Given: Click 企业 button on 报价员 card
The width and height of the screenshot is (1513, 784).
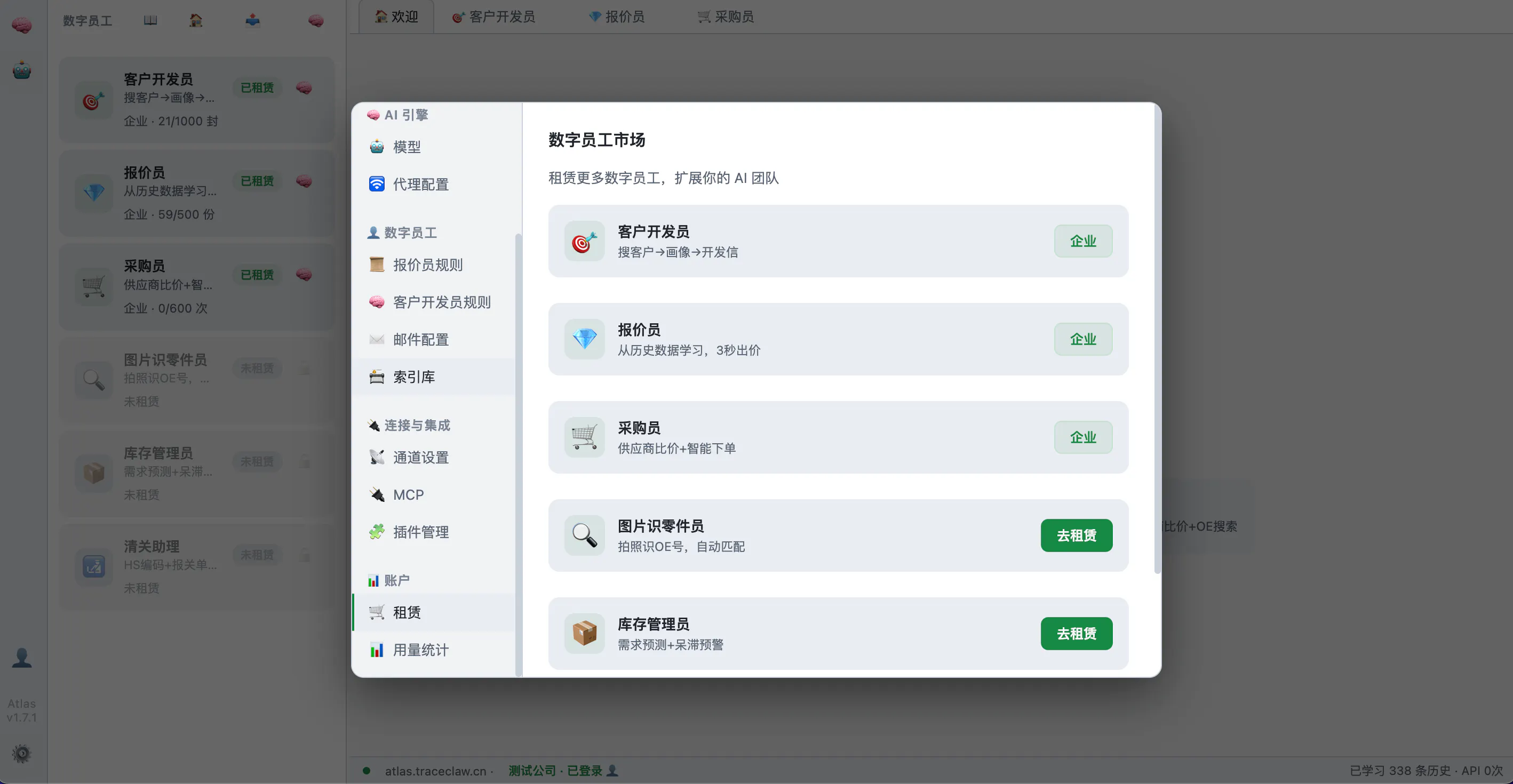Looking at the screenshot, I should [x=1083, y=339].
